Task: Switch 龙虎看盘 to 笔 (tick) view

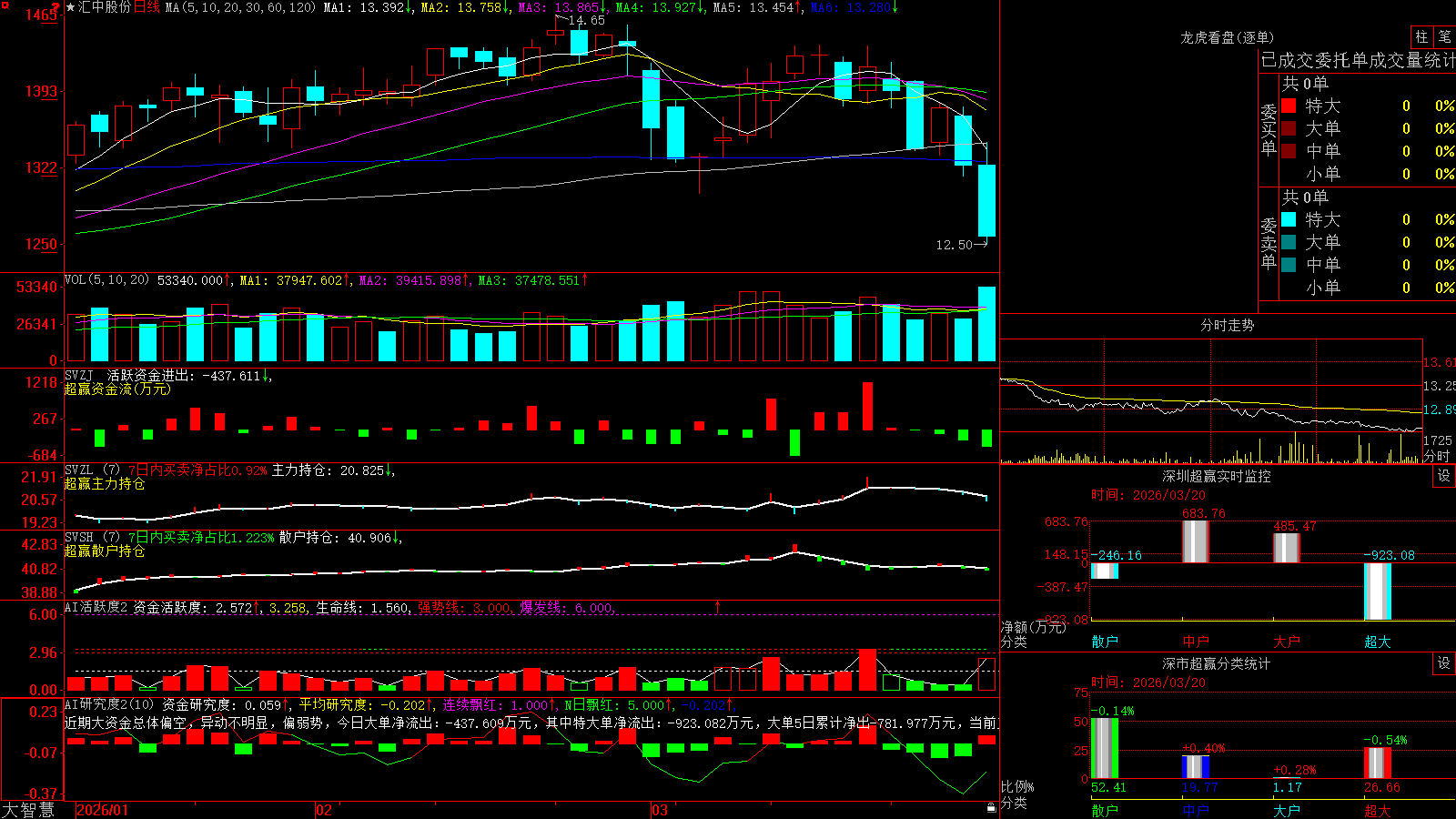Action: coord(1444,36)
